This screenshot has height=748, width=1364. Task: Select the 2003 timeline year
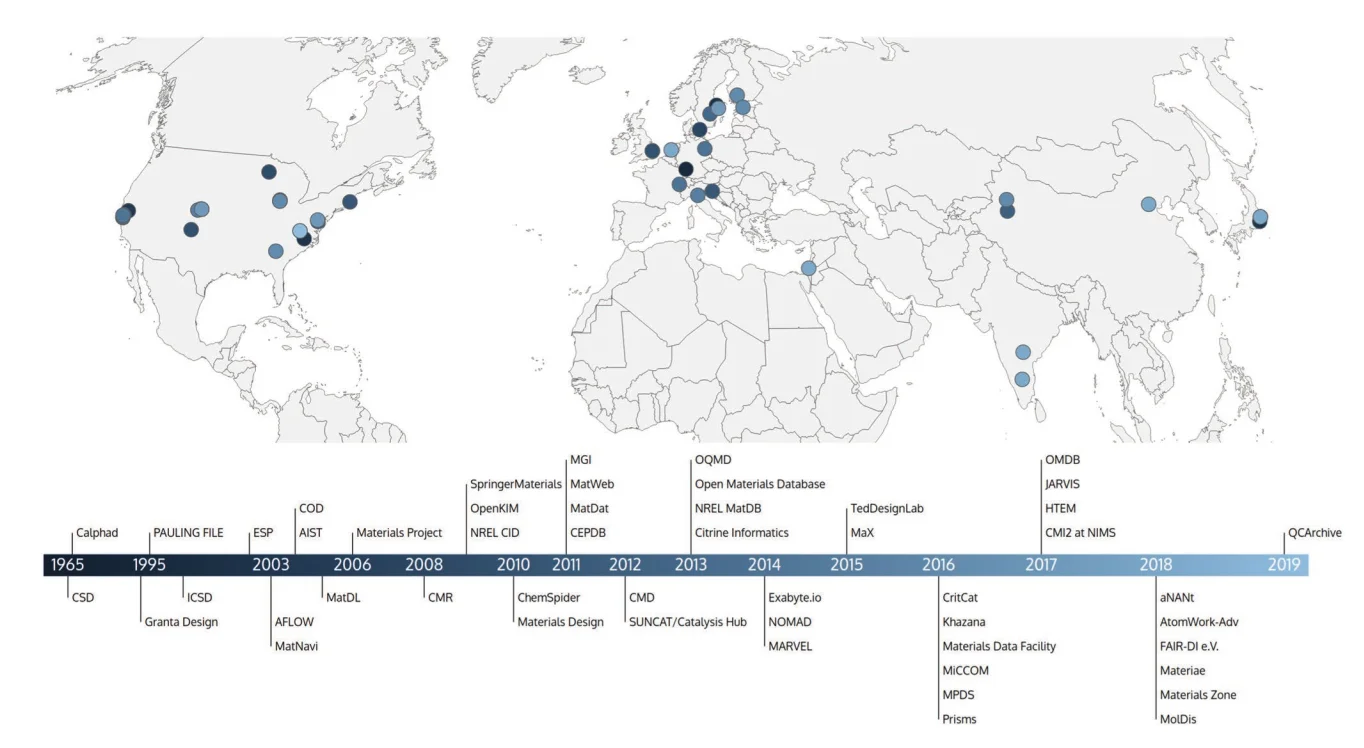click(271, 565)
